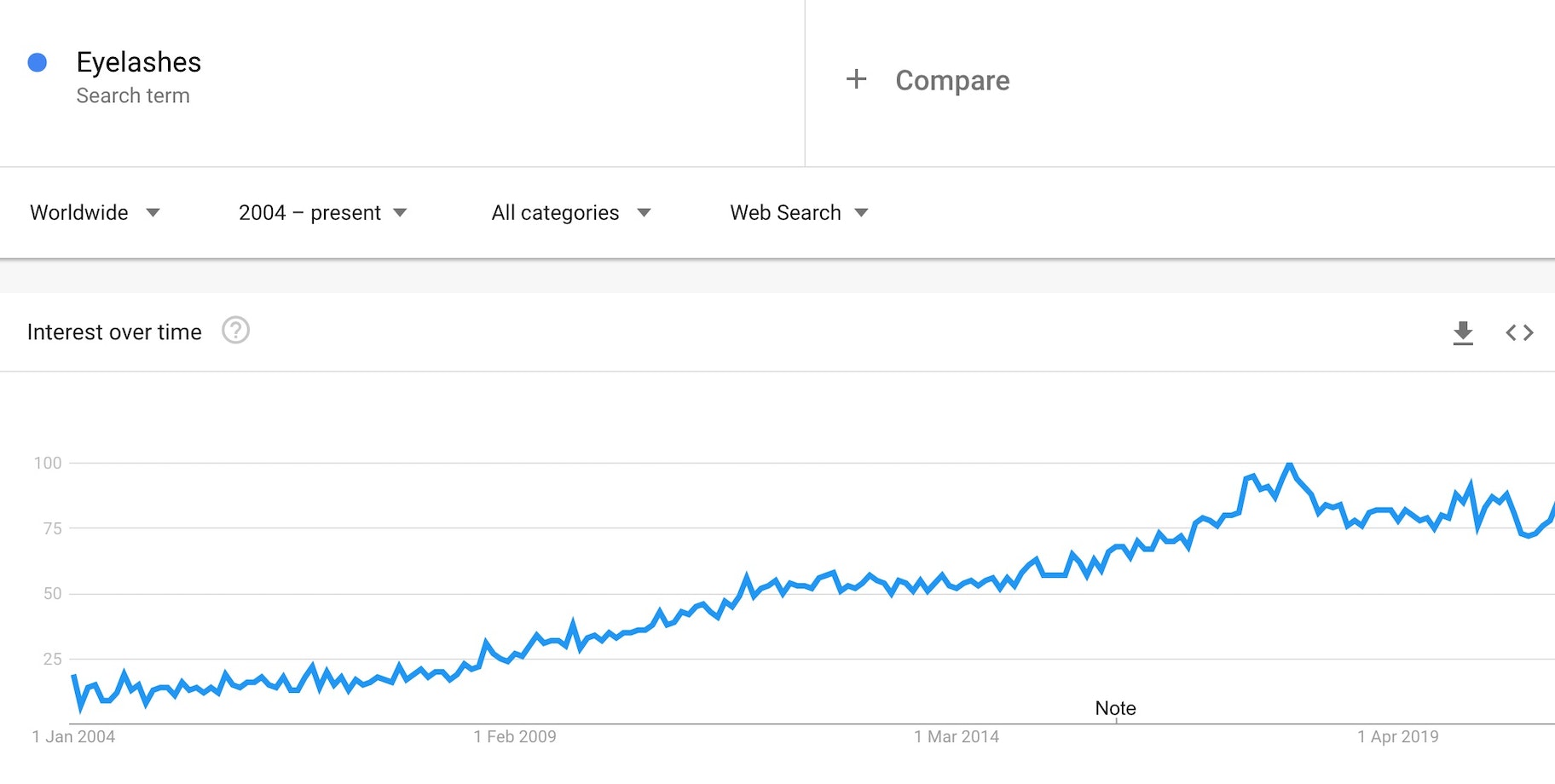Click the chart's peak point at 100
The width and height of the screenshot is (1555, 784).
tap(1289, 464)
